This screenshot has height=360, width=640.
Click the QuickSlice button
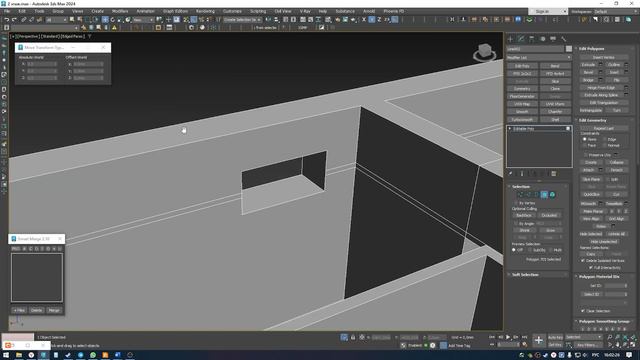click(591, 194)
